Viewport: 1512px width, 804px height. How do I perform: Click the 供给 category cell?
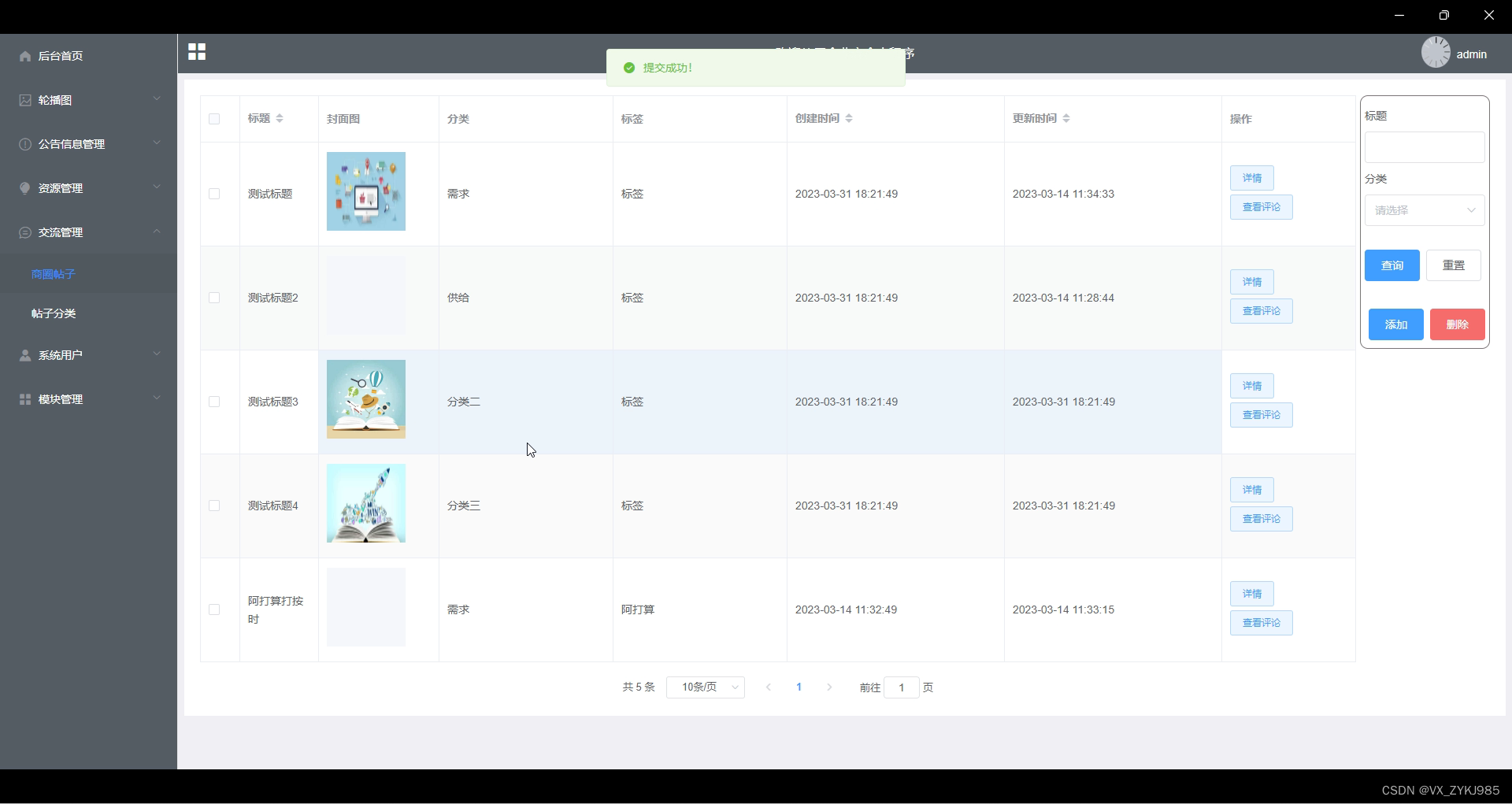click(x=458, y=298)
